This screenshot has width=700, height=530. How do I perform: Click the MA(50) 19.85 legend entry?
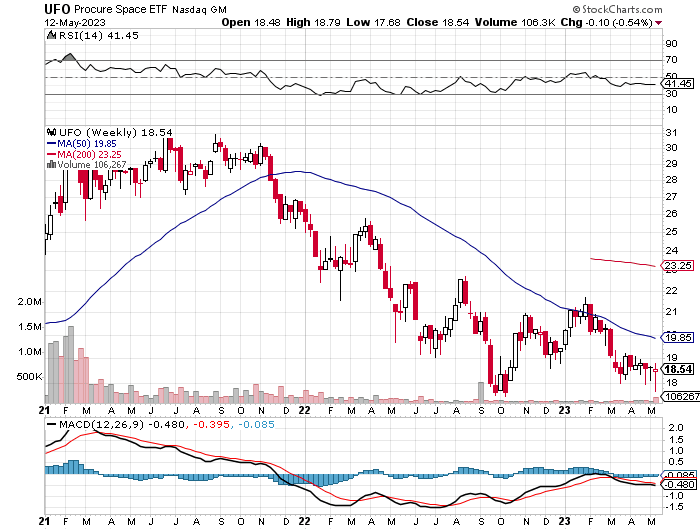click(82, 143)
